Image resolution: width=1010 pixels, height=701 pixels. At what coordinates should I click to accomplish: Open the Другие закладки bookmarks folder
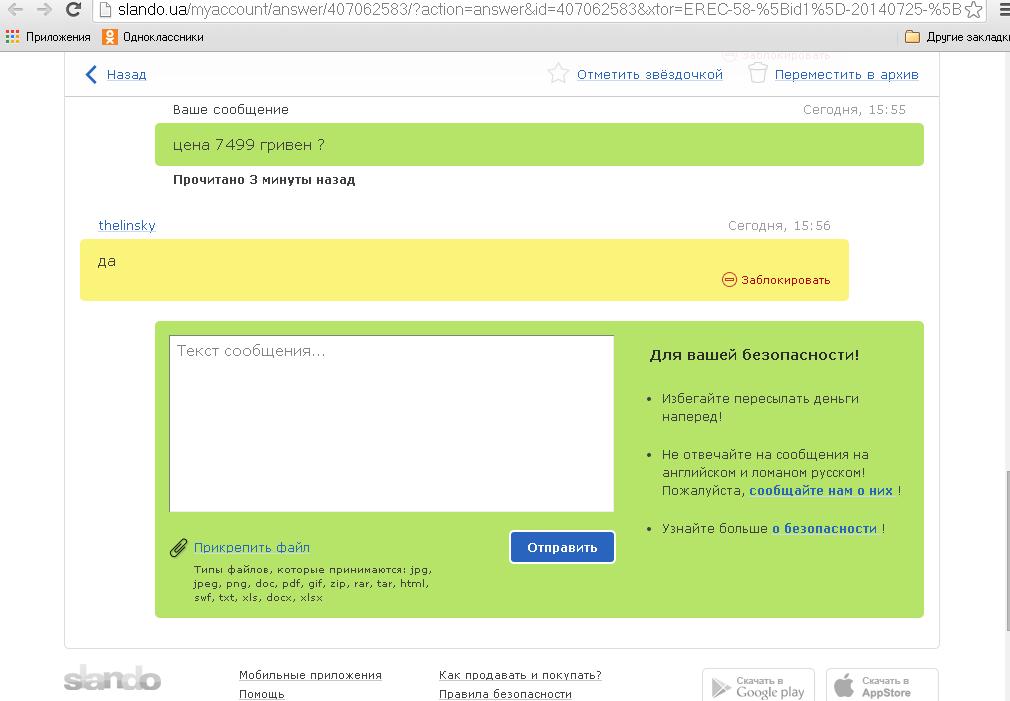tap(956, 37)
